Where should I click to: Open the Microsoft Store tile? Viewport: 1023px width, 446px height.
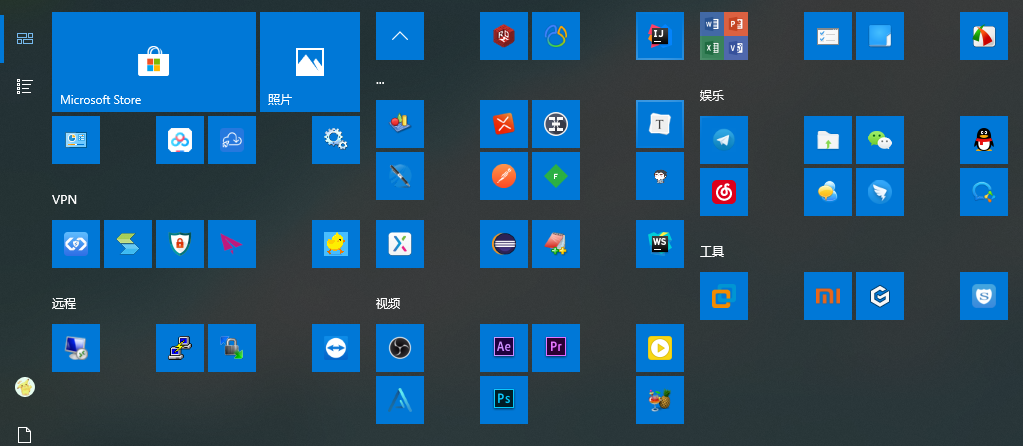click(x=153, y=62)
